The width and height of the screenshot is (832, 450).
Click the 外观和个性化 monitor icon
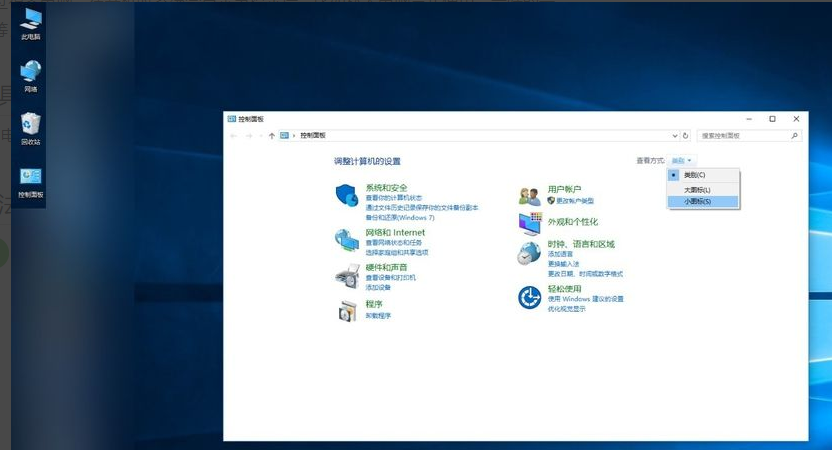click(529, 222)
